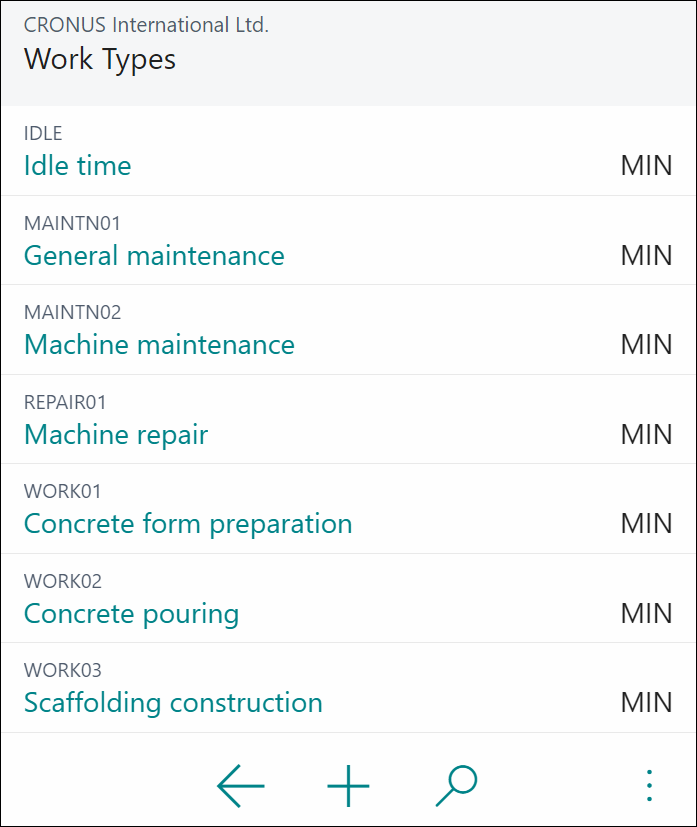Click the WORK01 code label
Viewport: 697px width, 827px height.
(62, 492)
